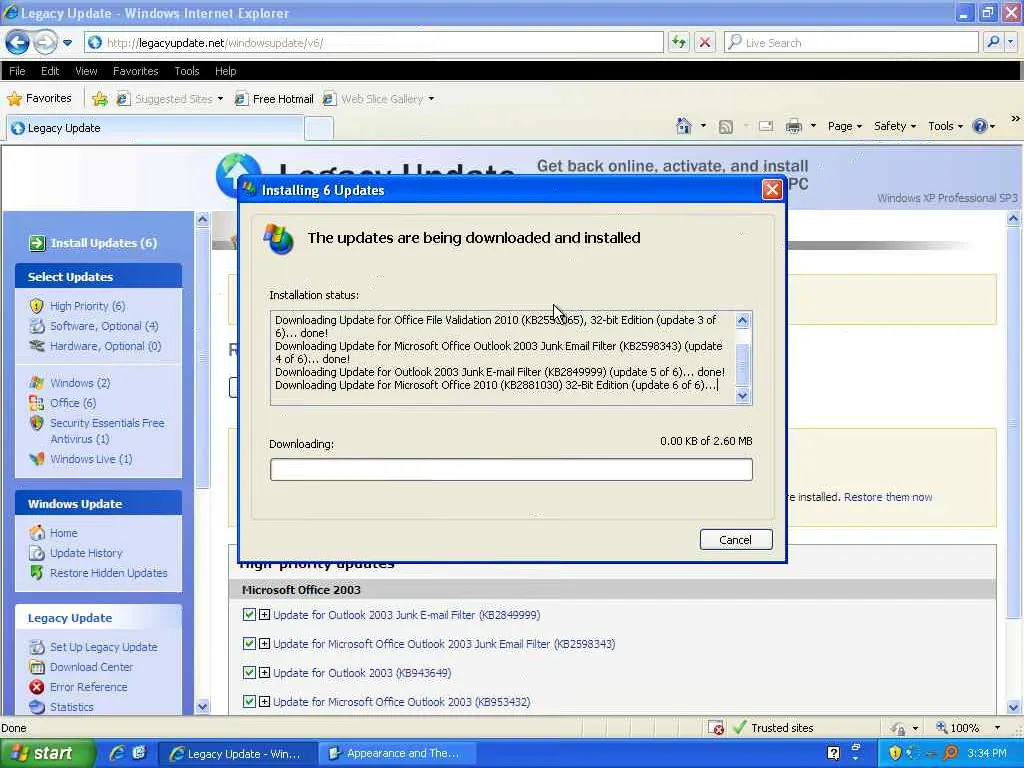
Task: Open the Edit menu
Action: pyautogui.click(x=50, y=71)
